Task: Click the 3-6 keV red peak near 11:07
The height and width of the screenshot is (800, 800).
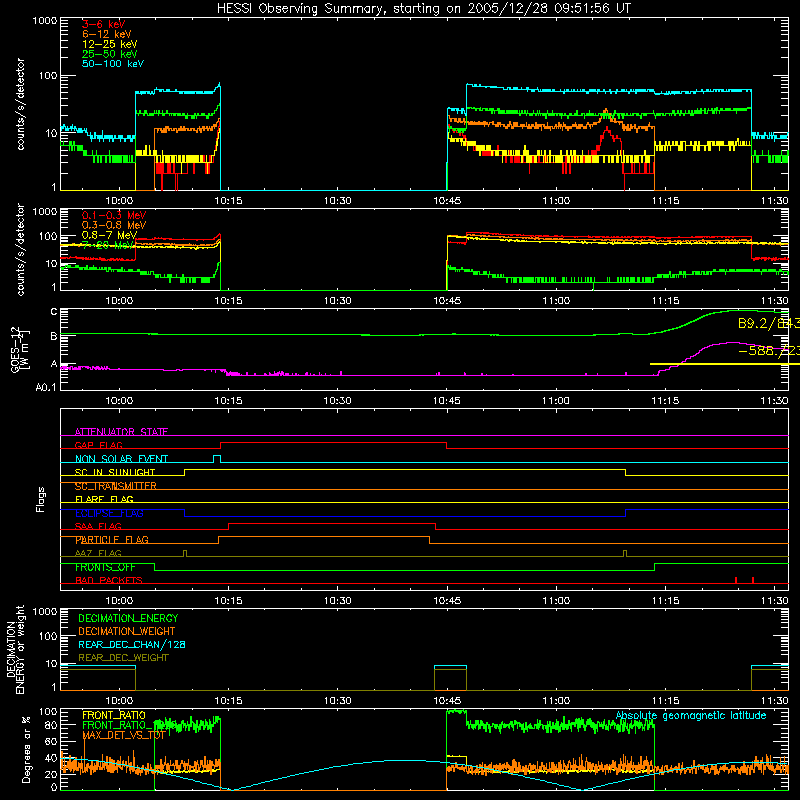Action: (x=607, y=134)
